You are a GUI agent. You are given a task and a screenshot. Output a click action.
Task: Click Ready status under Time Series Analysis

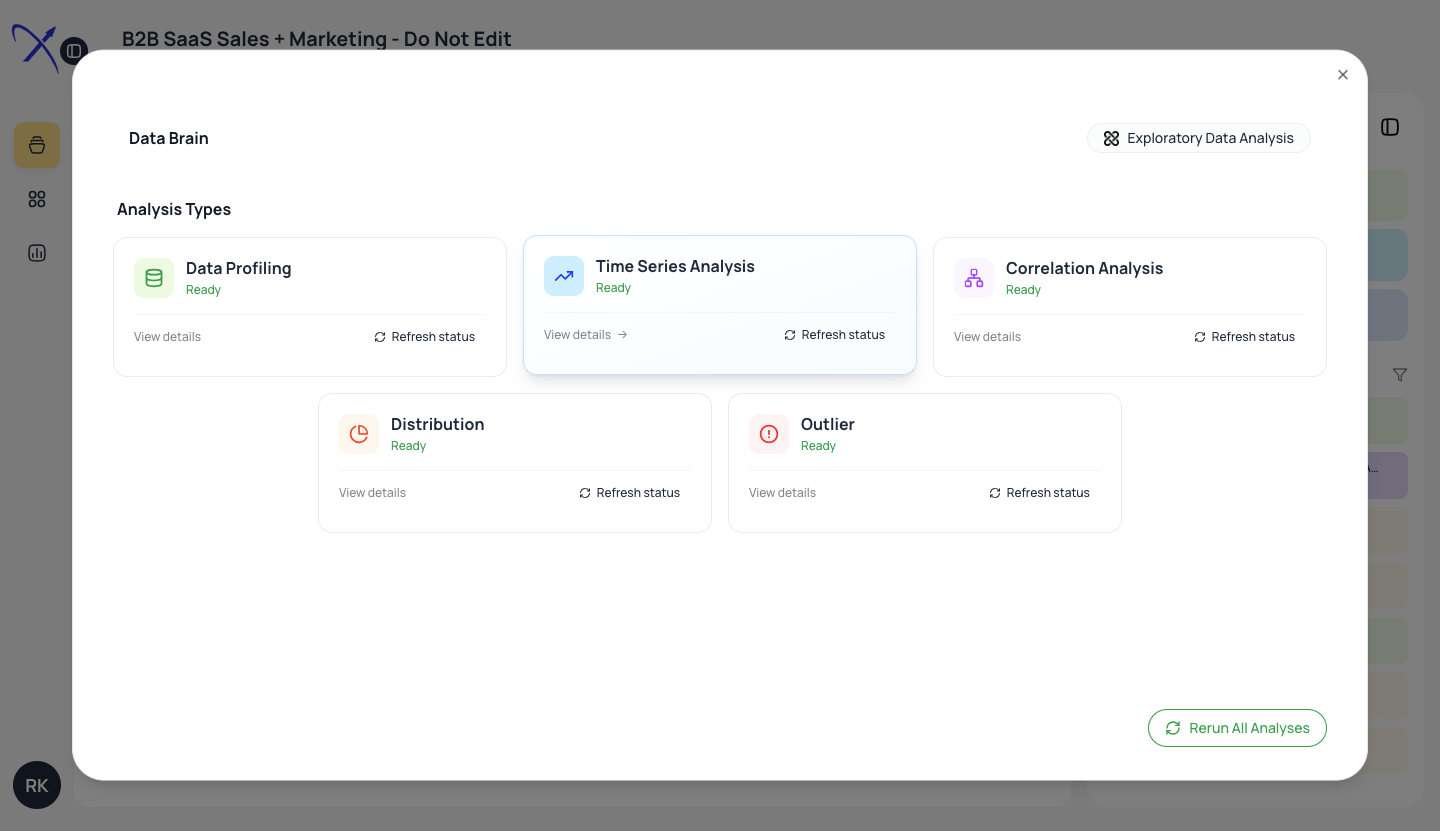(x=613, y=288)
